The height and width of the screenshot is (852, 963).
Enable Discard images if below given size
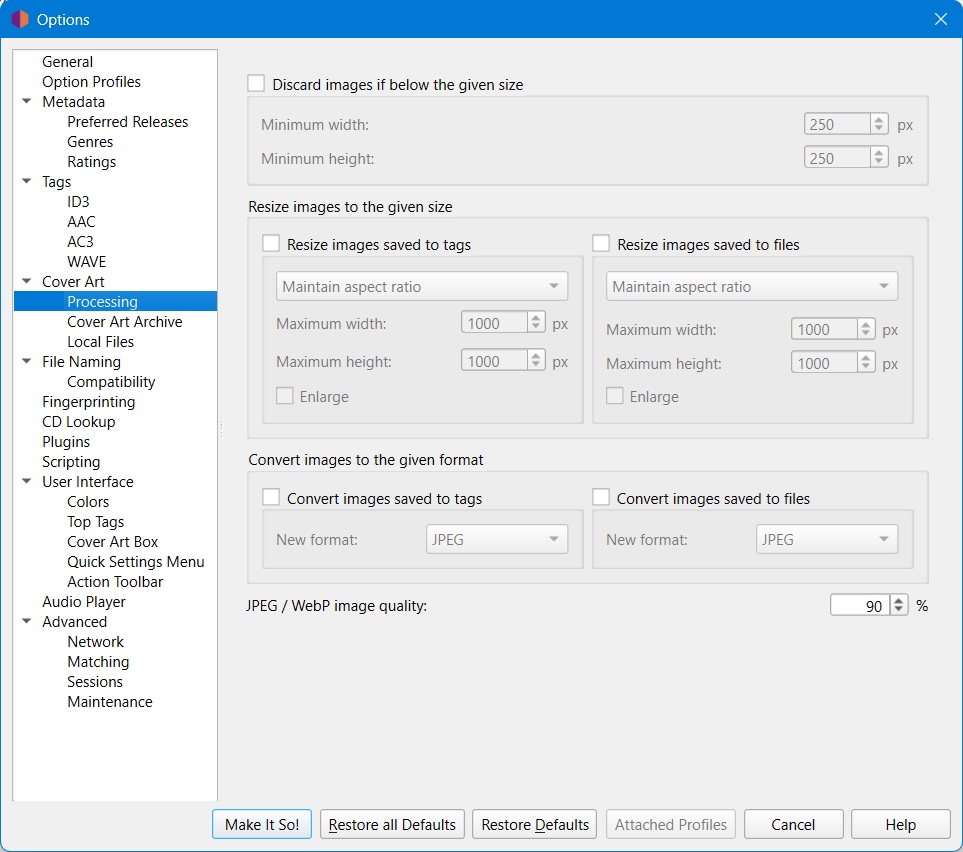pos(256,84)
